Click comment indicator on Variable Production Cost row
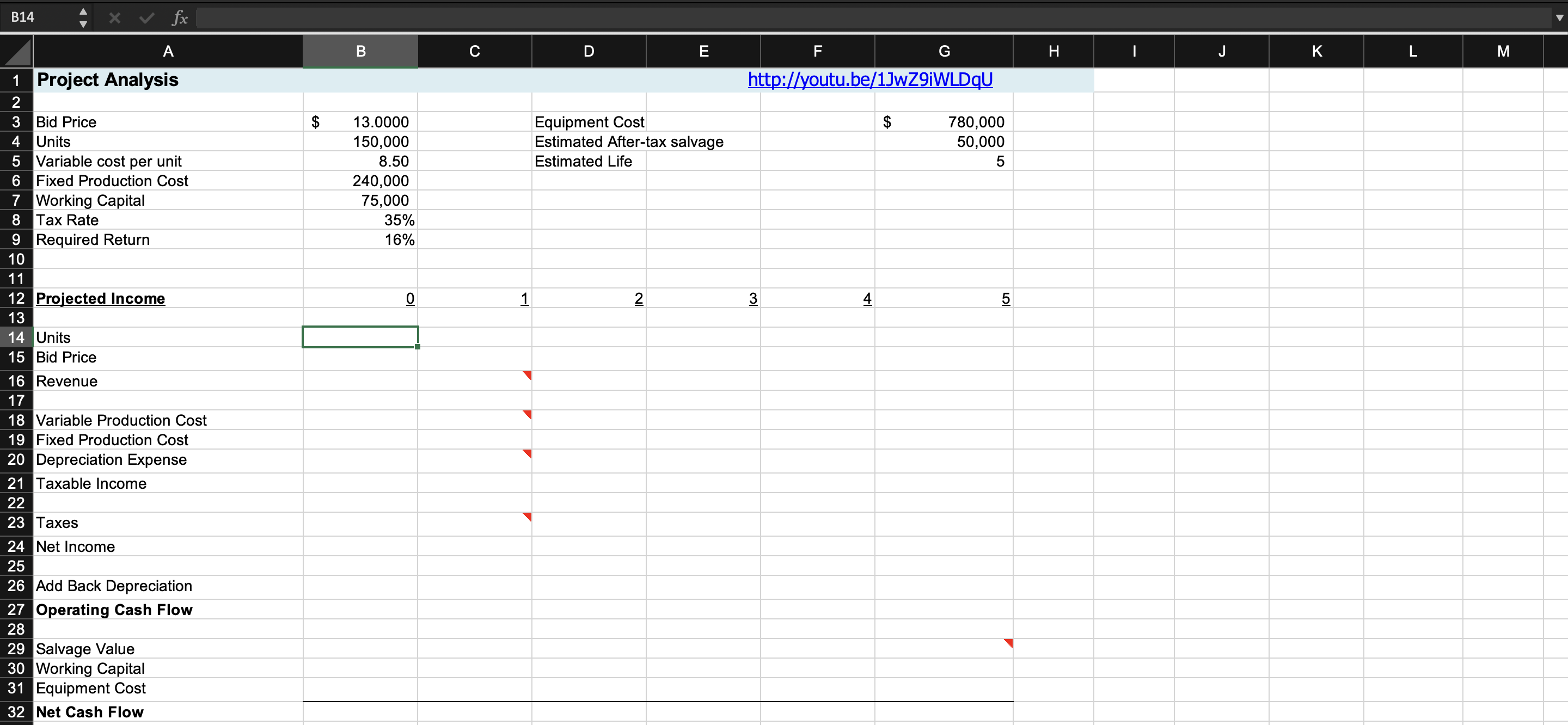 (528, 414)
